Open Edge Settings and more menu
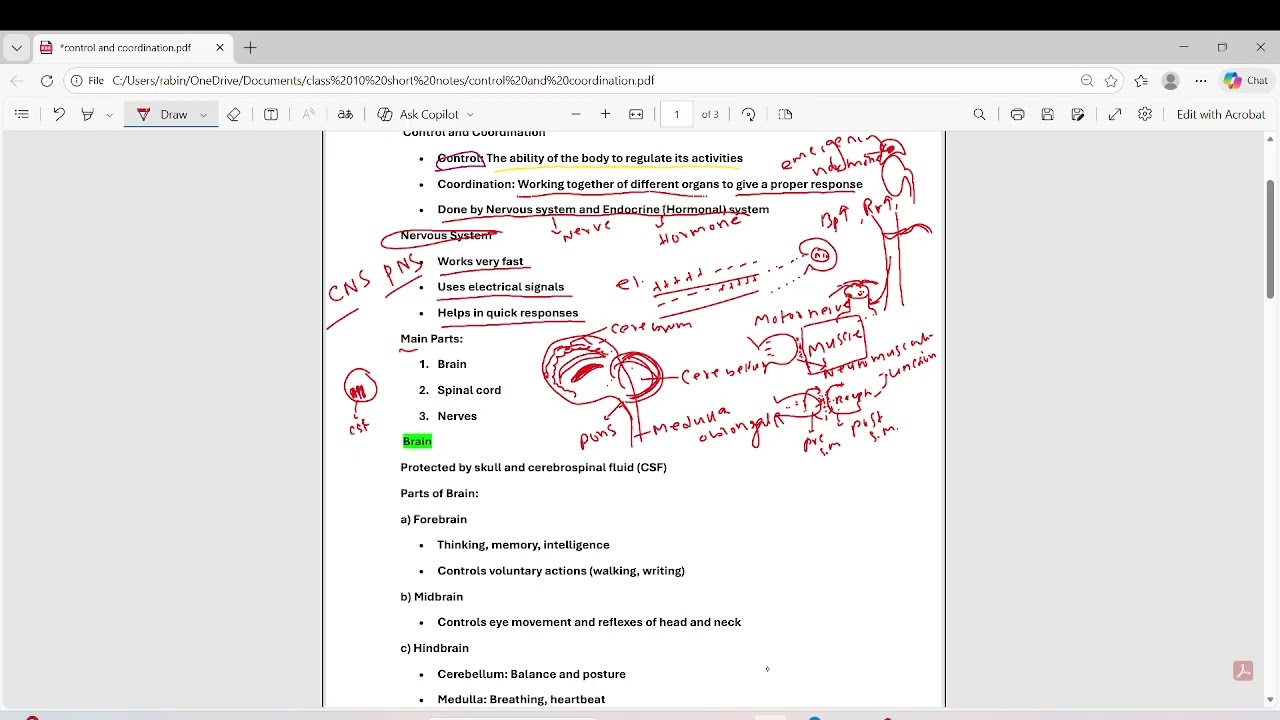The width and height of the screenshot is (1280, 720). click(x=1201, y=81)
